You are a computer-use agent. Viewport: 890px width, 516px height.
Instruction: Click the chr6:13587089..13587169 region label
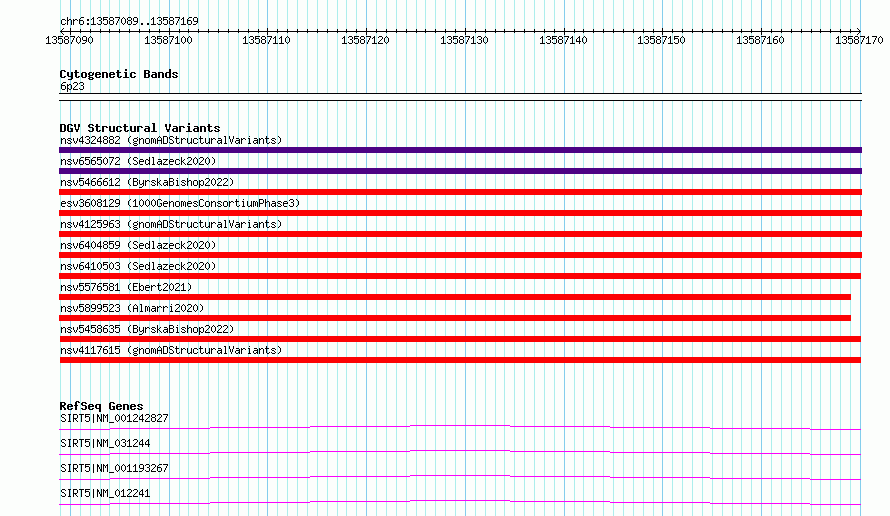(129, 21)
